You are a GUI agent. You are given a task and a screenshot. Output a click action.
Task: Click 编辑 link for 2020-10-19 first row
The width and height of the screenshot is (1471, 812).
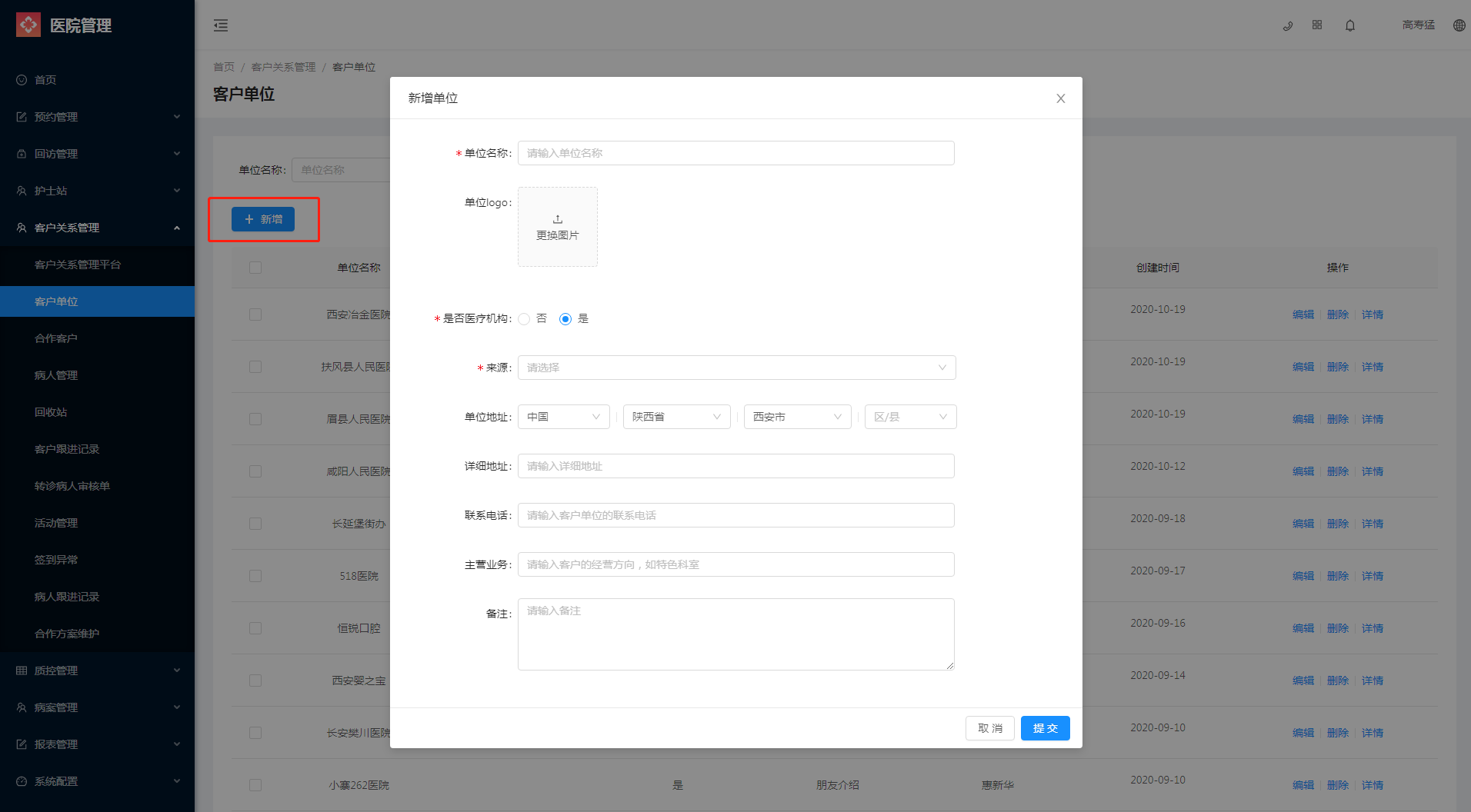click(x=1303, y=314)
